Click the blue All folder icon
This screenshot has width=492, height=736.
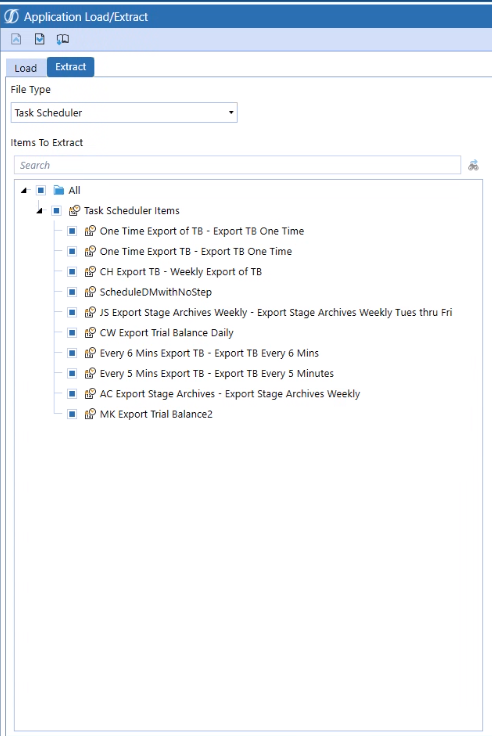pyautogui.click(x=59, y=190)
